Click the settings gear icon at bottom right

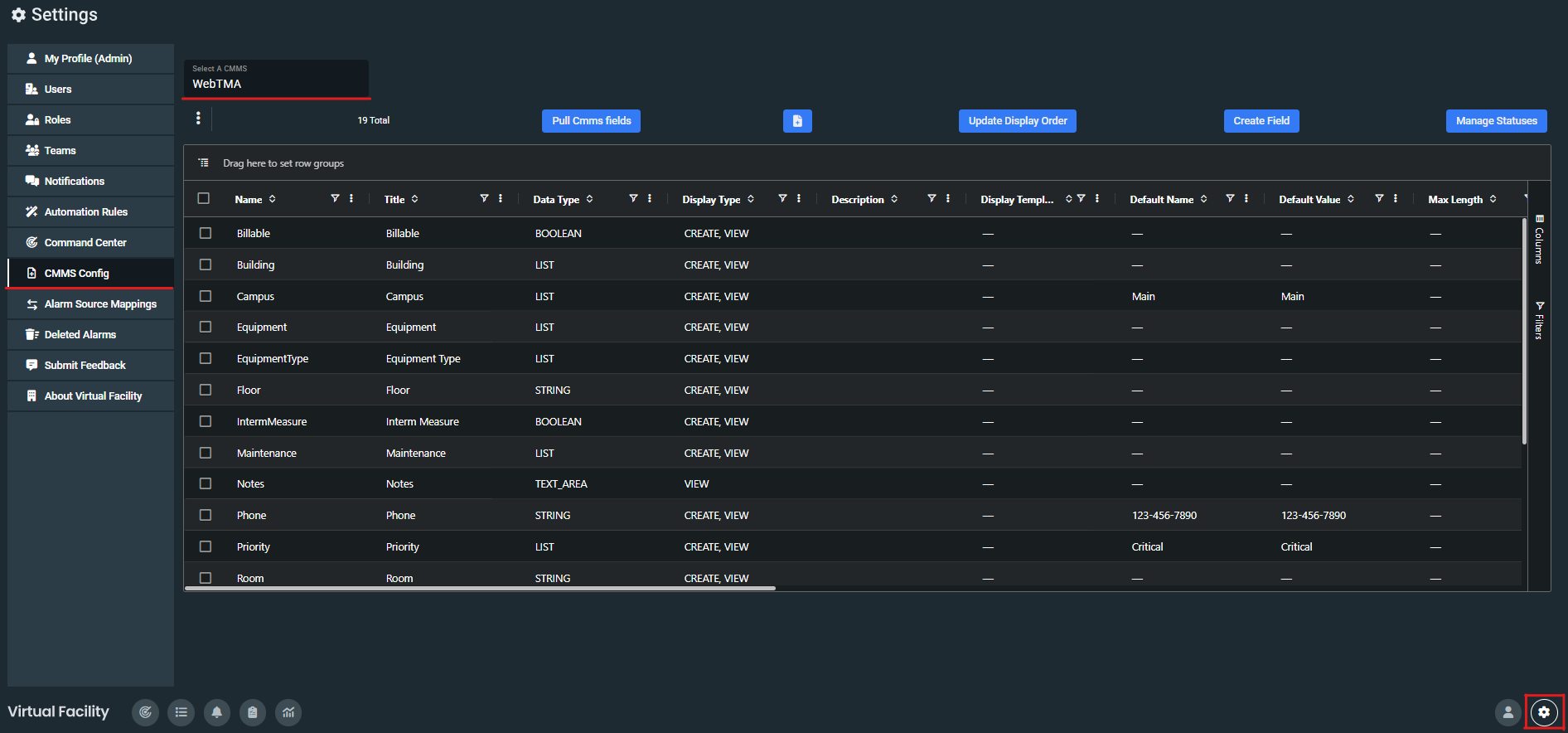coord(1544,712)
